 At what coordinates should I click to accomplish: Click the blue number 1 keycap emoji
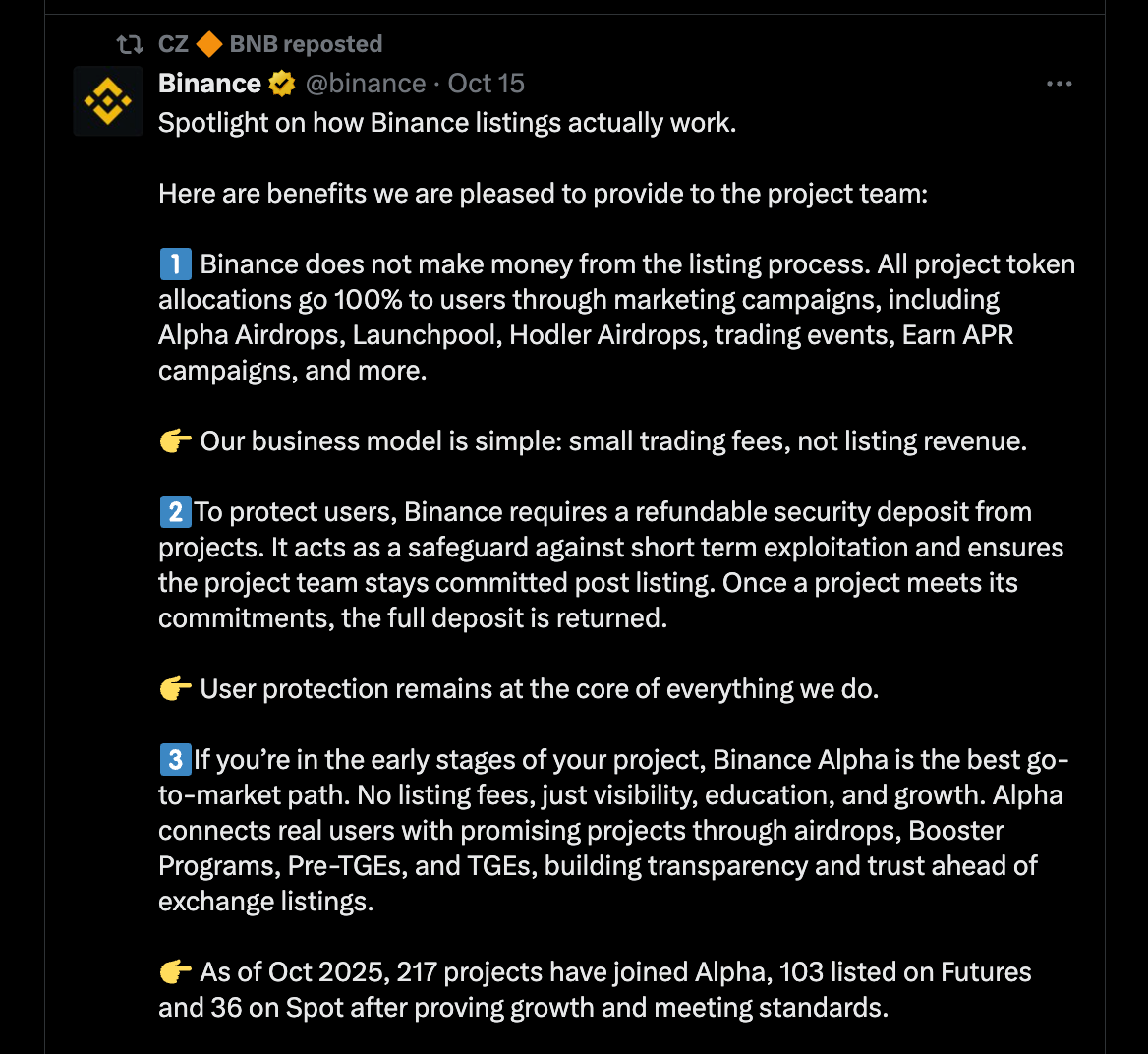point(175,264)
